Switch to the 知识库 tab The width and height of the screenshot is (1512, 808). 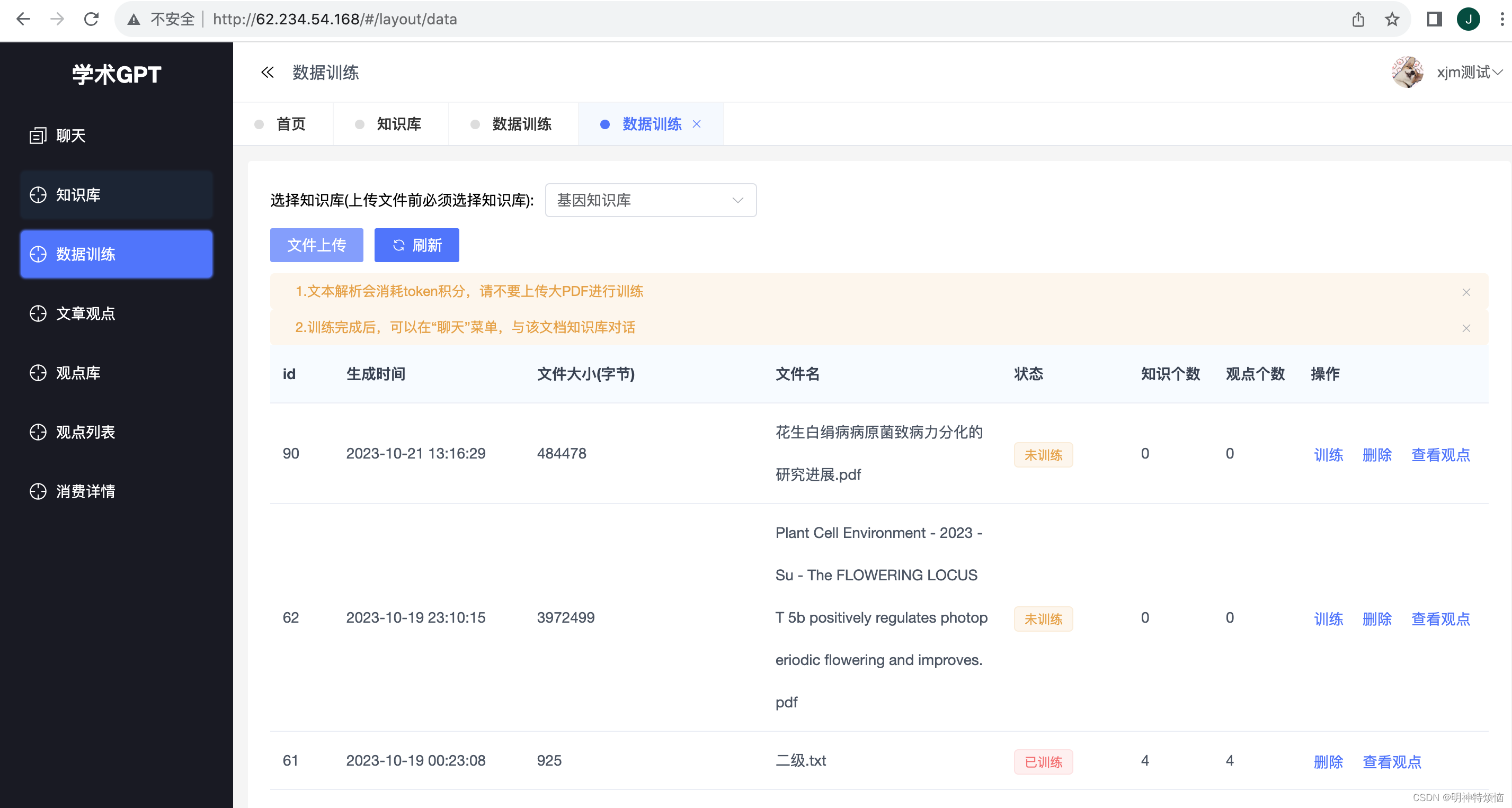(x=398, y=124)
